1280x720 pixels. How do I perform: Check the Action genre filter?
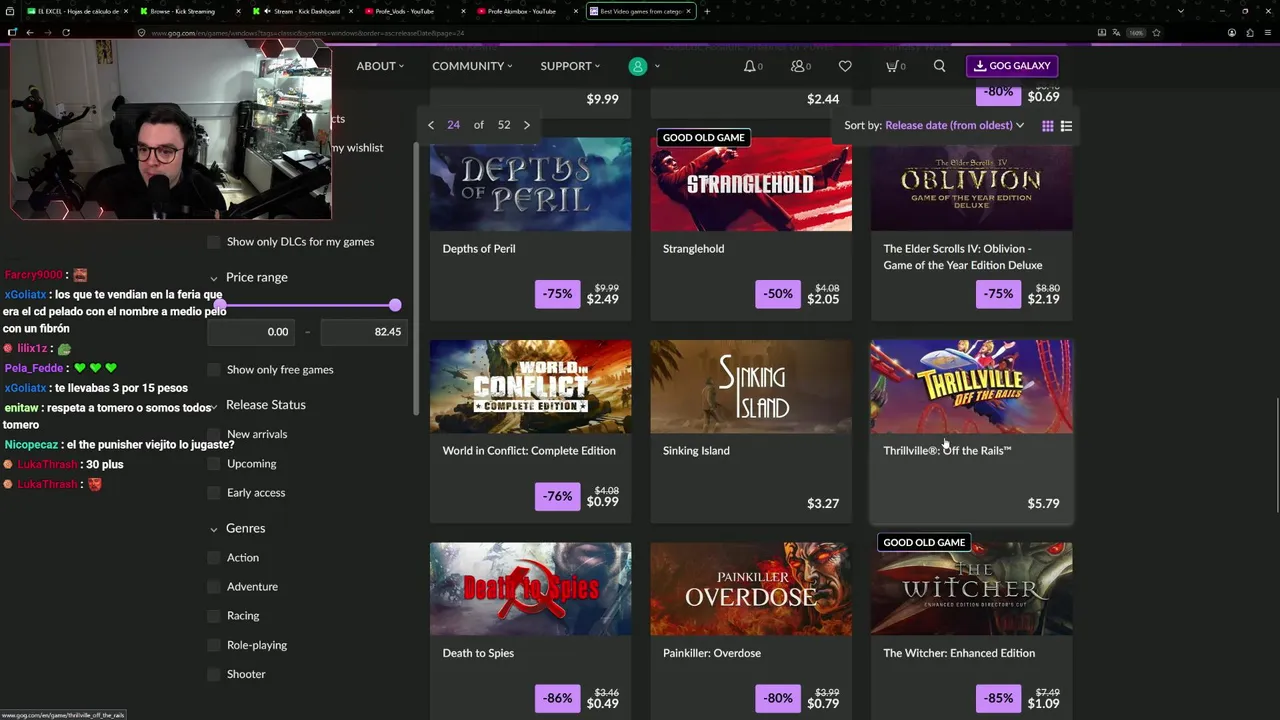(x=214, y=558)
